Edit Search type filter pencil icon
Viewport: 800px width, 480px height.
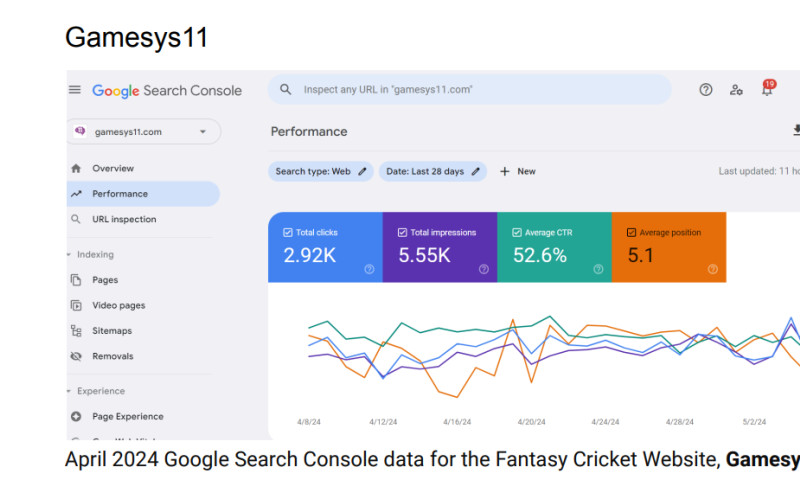tap(362, 172)
